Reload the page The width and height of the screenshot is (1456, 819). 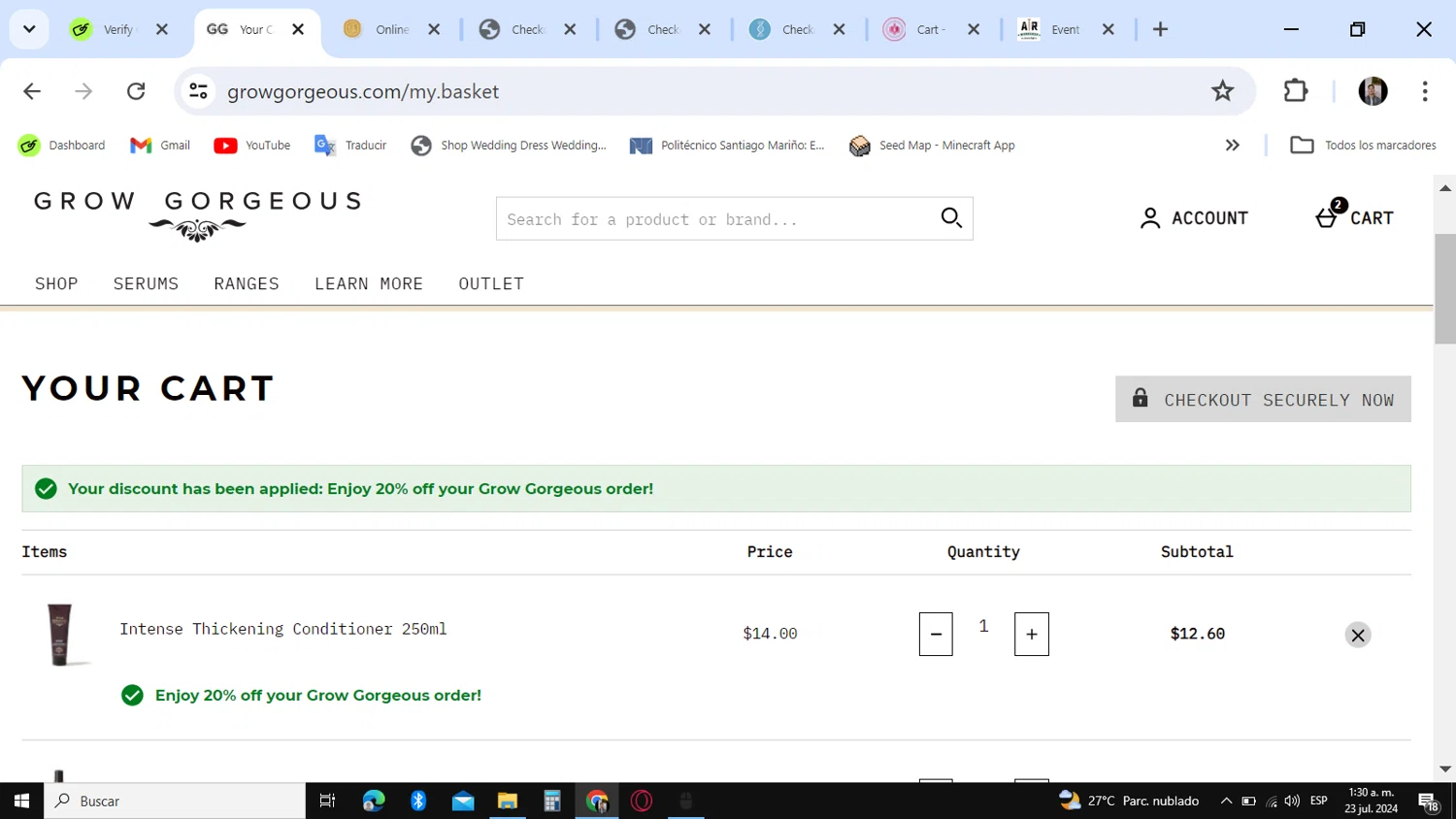coord(136,91)
